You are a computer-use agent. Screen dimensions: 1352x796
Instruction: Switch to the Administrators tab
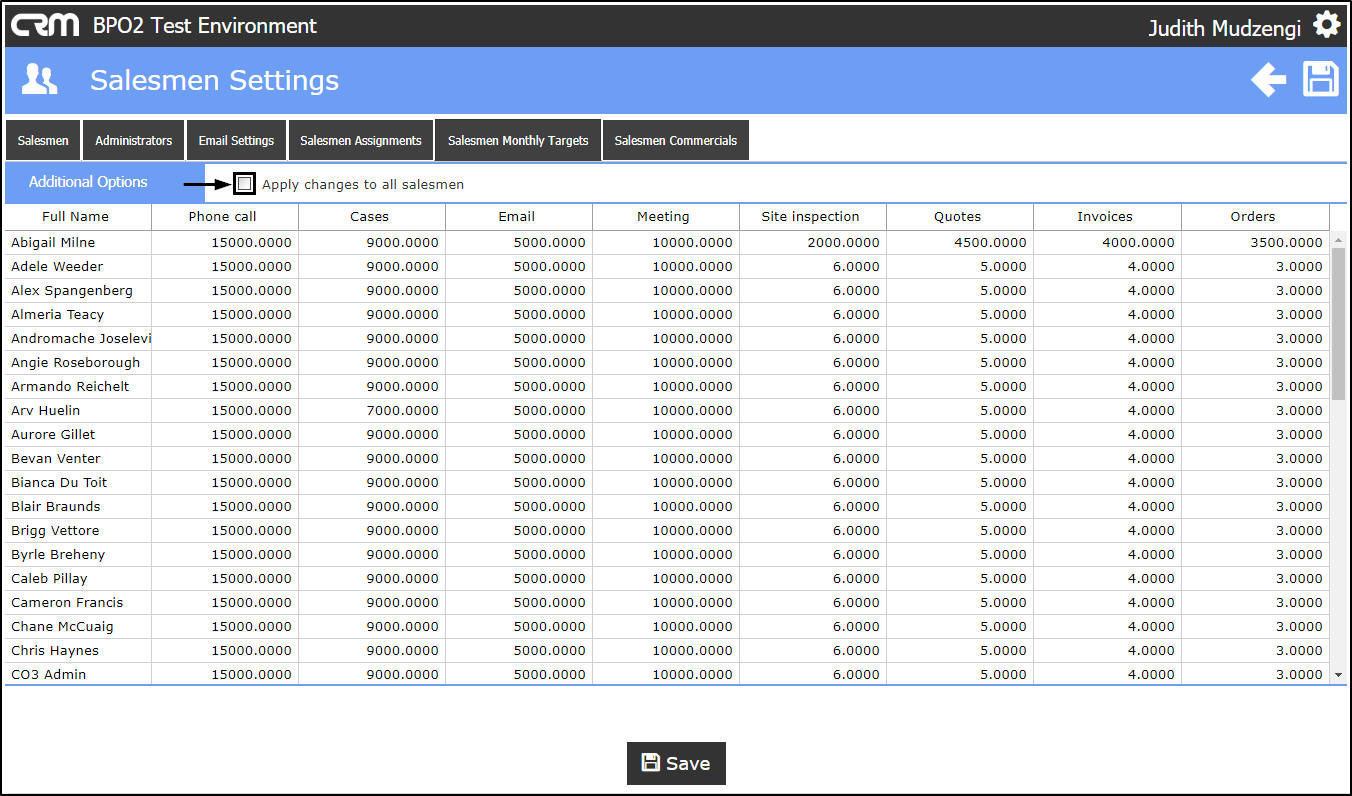(133, 141)
